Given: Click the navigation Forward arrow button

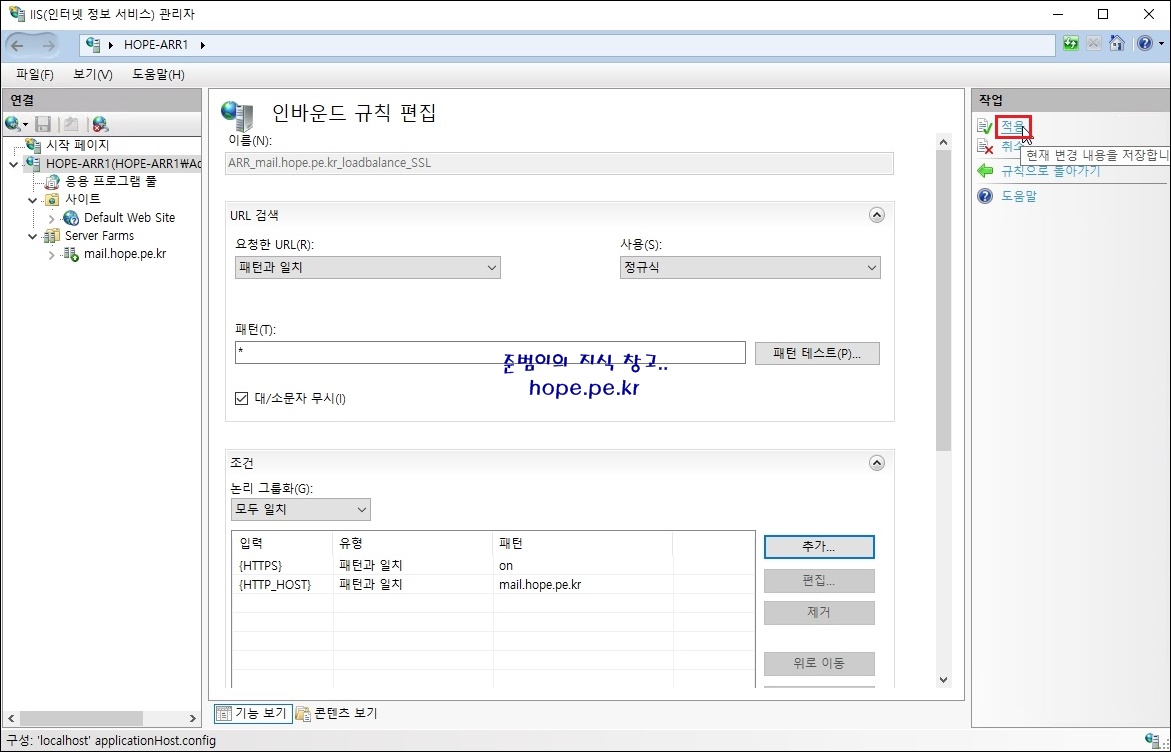Looking at the screenshot, I should (49, 46).
